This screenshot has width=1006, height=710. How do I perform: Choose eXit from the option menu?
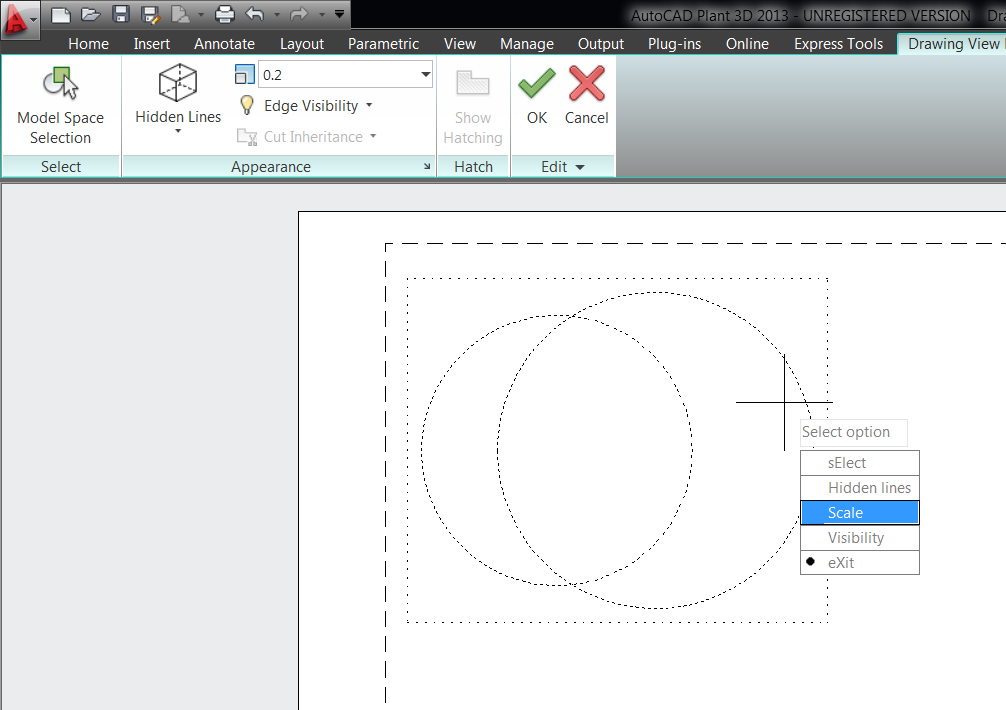[860, 563]
